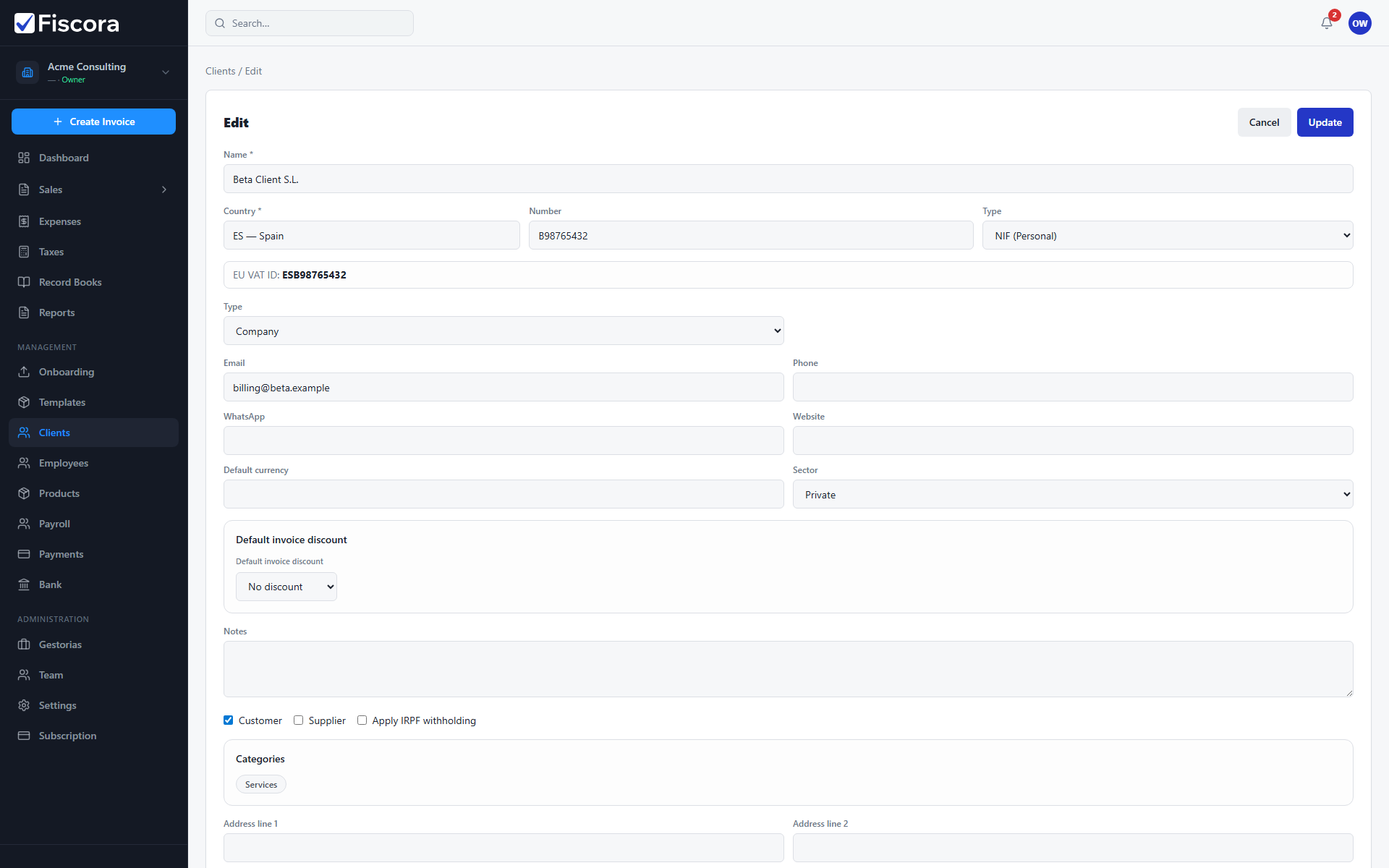Click the Email field billing@beta.example
This screenshot has width=1389, height=868.
pyautogui.click(x=503, y=388)
